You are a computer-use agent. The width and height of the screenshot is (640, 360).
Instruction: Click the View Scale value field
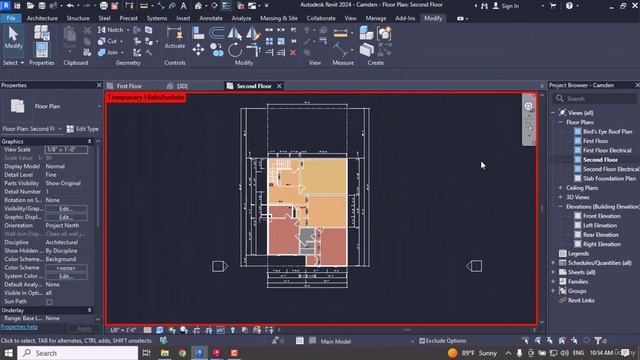(66, 150)
